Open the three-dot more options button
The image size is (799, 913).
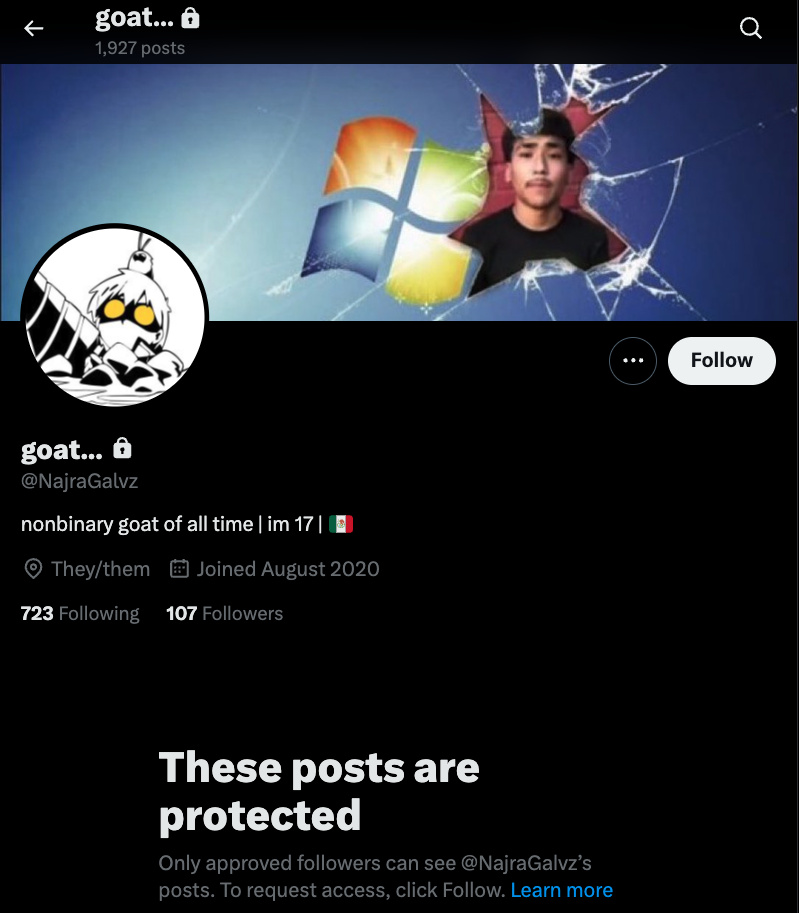(x=633, y=360)
